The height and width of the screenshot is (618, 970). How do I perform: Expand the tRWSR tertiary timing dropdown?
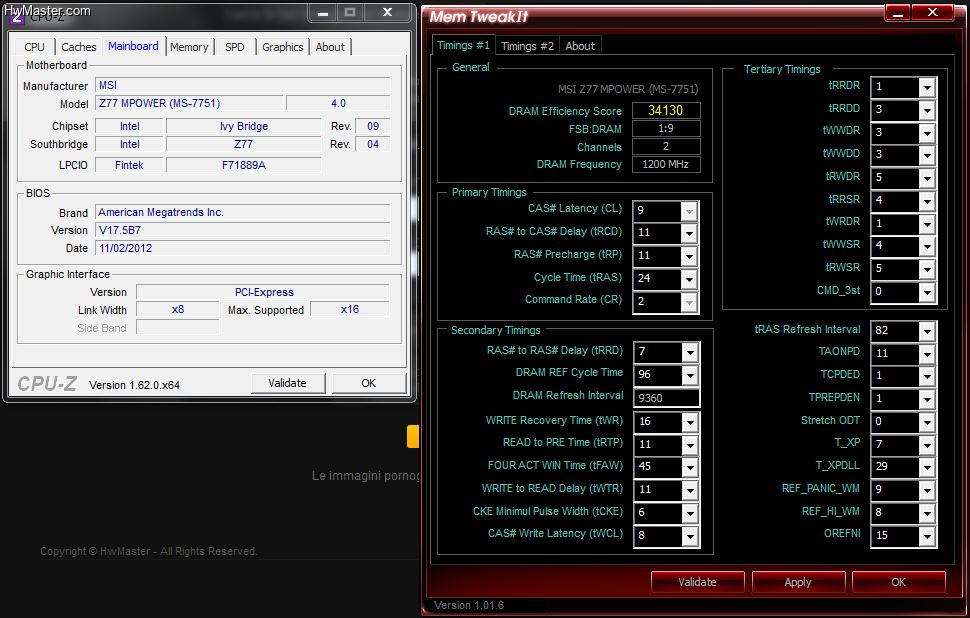click(927, 269)
